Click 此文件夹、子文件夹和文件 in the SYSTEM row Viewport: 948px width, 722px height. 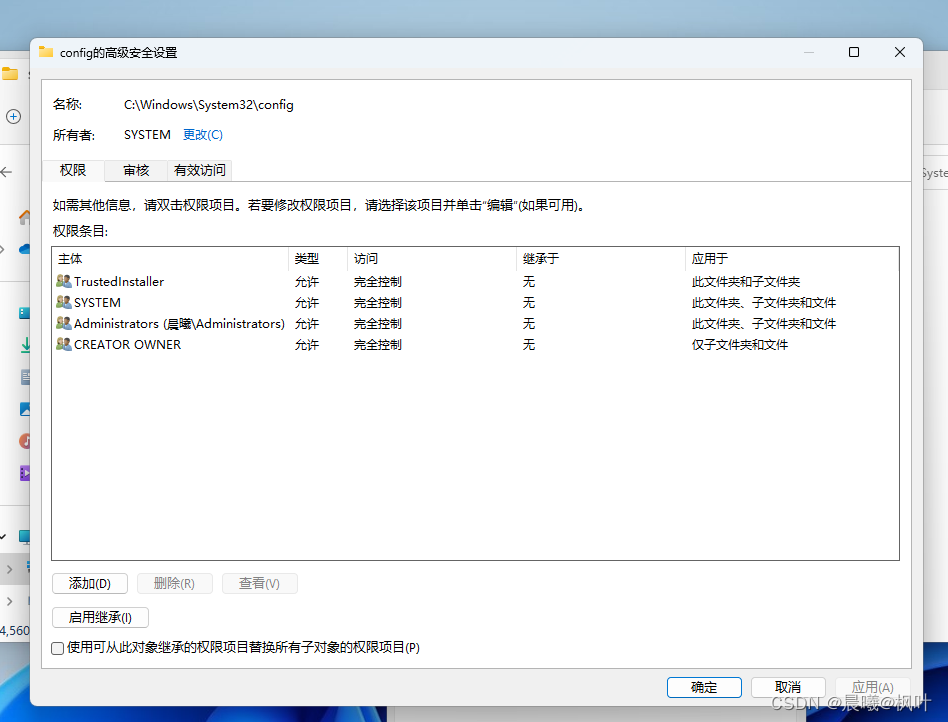click(764, 302)
